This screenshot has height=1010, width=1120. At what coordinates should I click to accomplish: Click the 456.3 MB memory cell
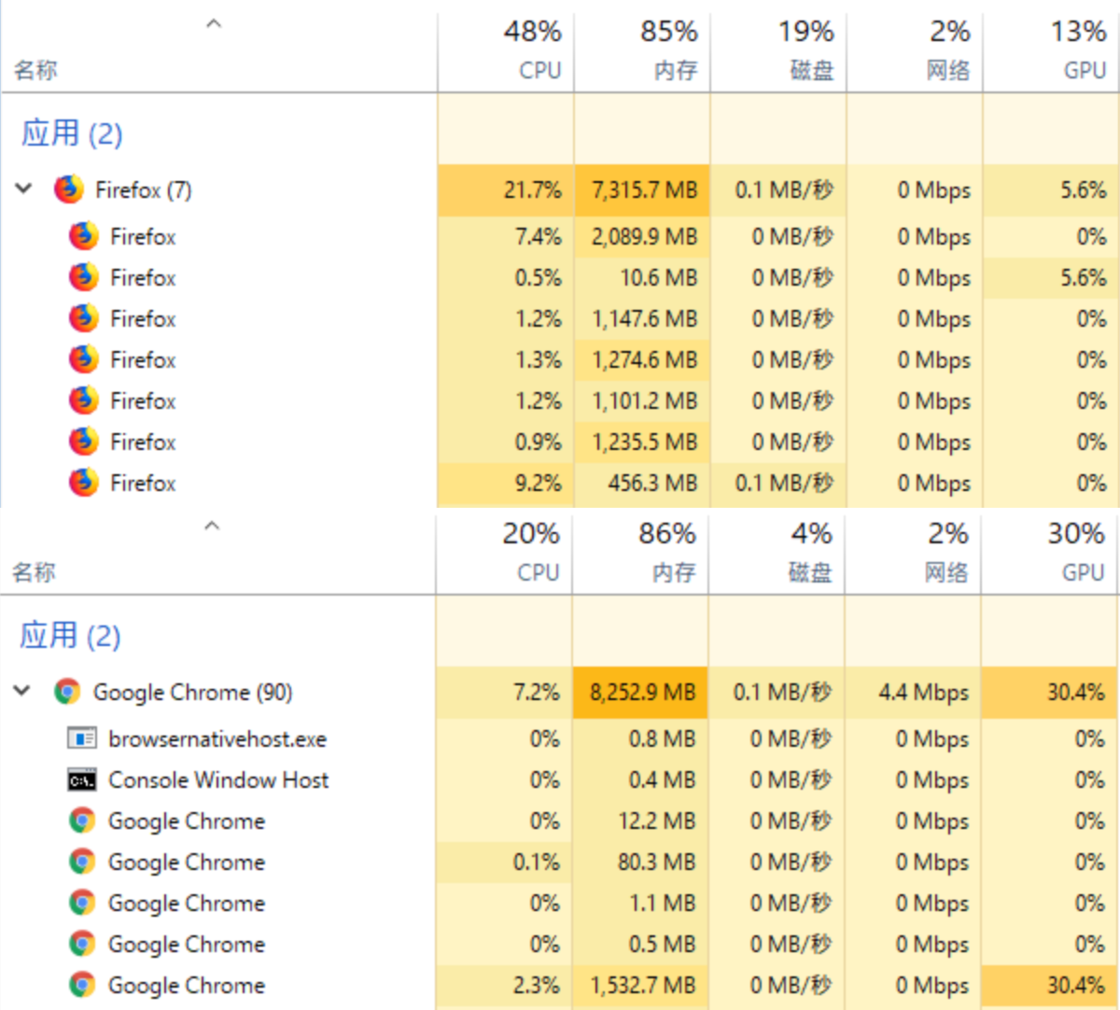pyautogui.click(x=642, y=483)
